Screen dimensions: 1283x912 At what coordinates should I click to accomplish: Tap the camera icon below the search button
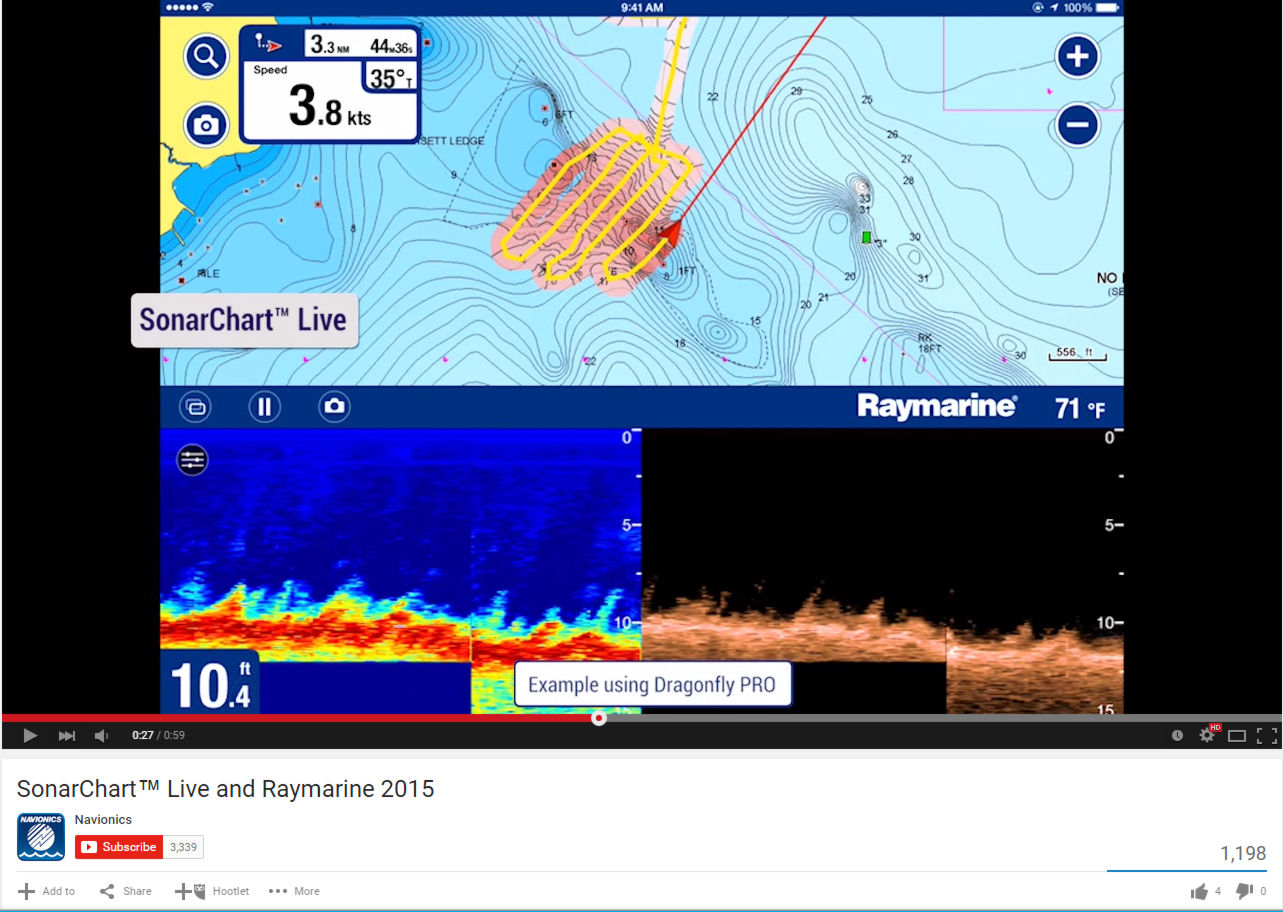pos(206,124)
